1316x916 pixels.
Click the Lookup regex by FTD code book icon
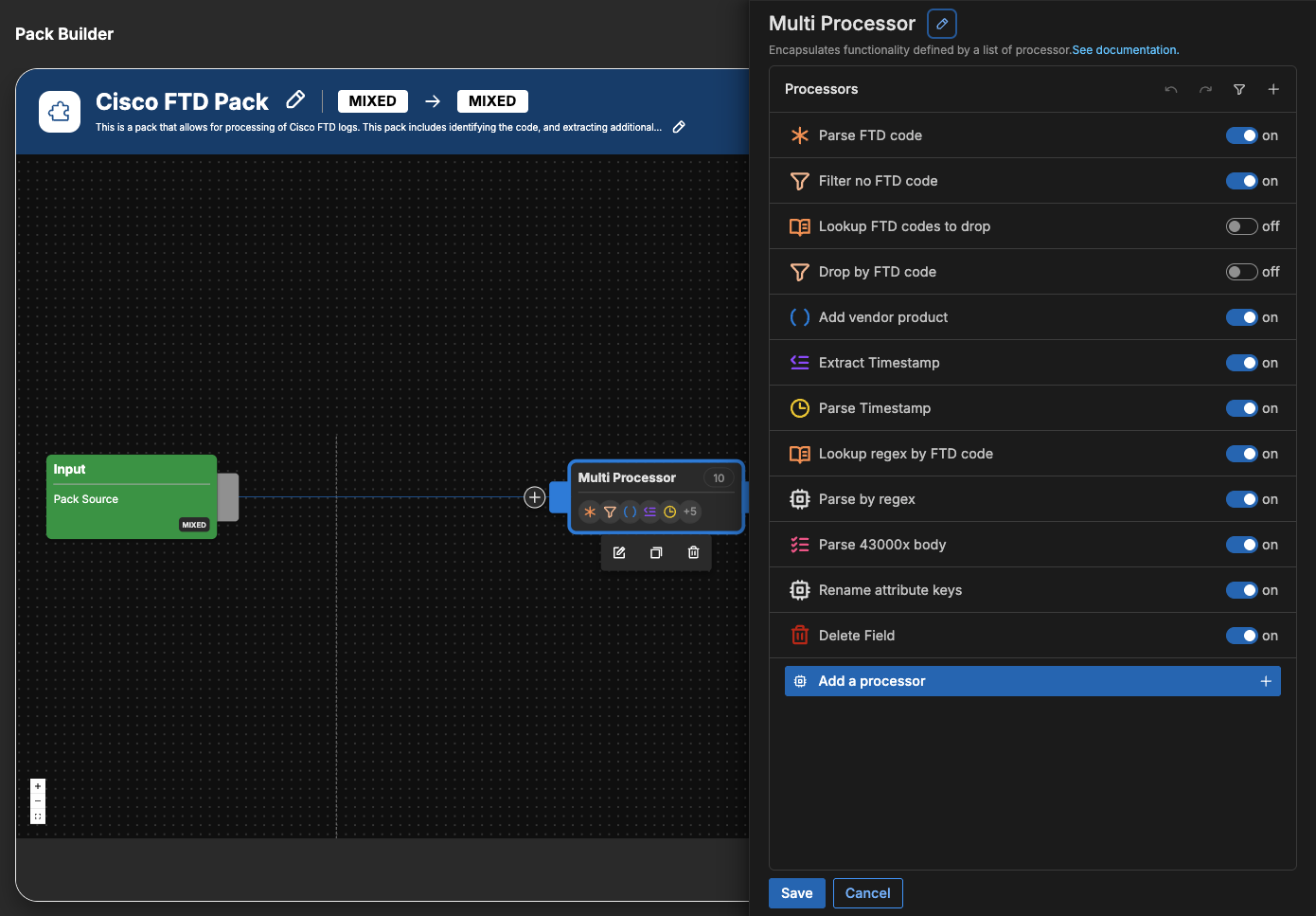800,454
